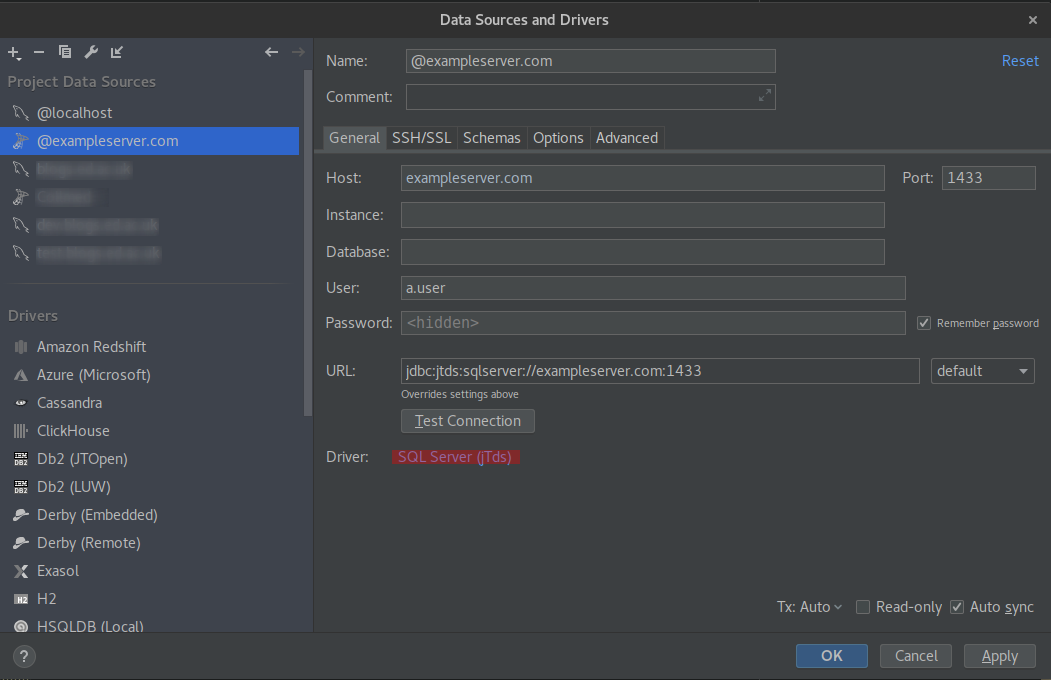Choose the Derby (Remote) driver

click(x=151, y=543)
